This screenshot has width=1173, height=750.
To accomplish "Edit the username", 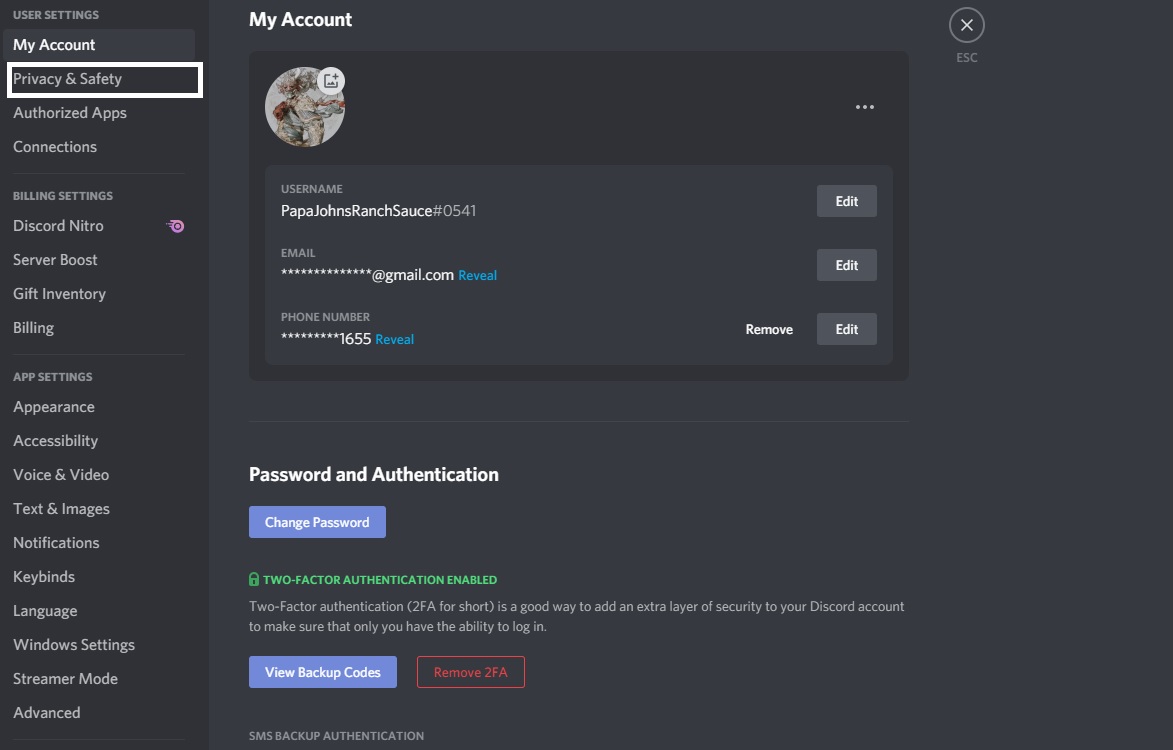I will tap(846, 201).
